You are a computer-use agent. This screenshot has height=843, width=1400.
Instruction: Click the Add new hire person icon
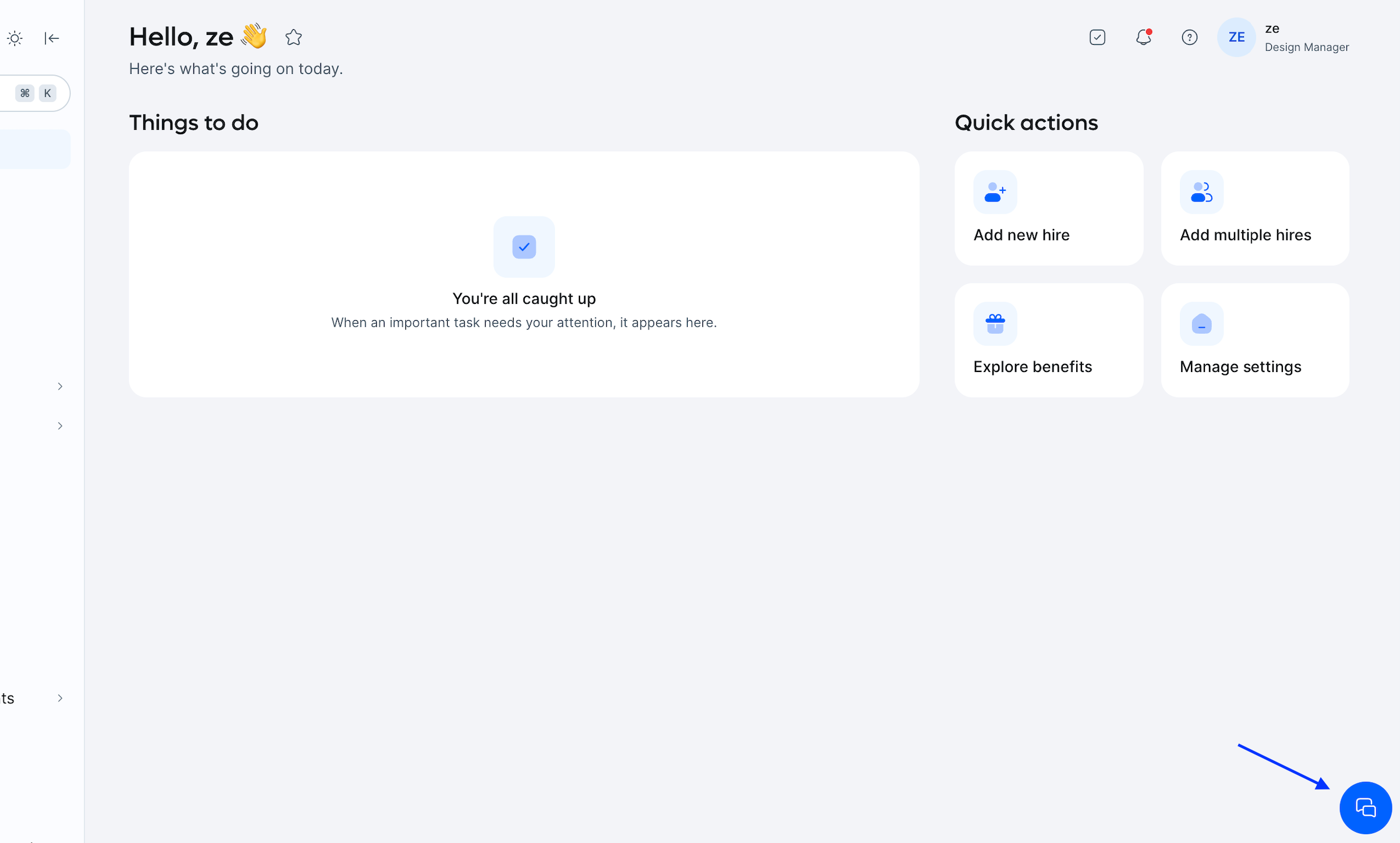(x=995, y=192)
